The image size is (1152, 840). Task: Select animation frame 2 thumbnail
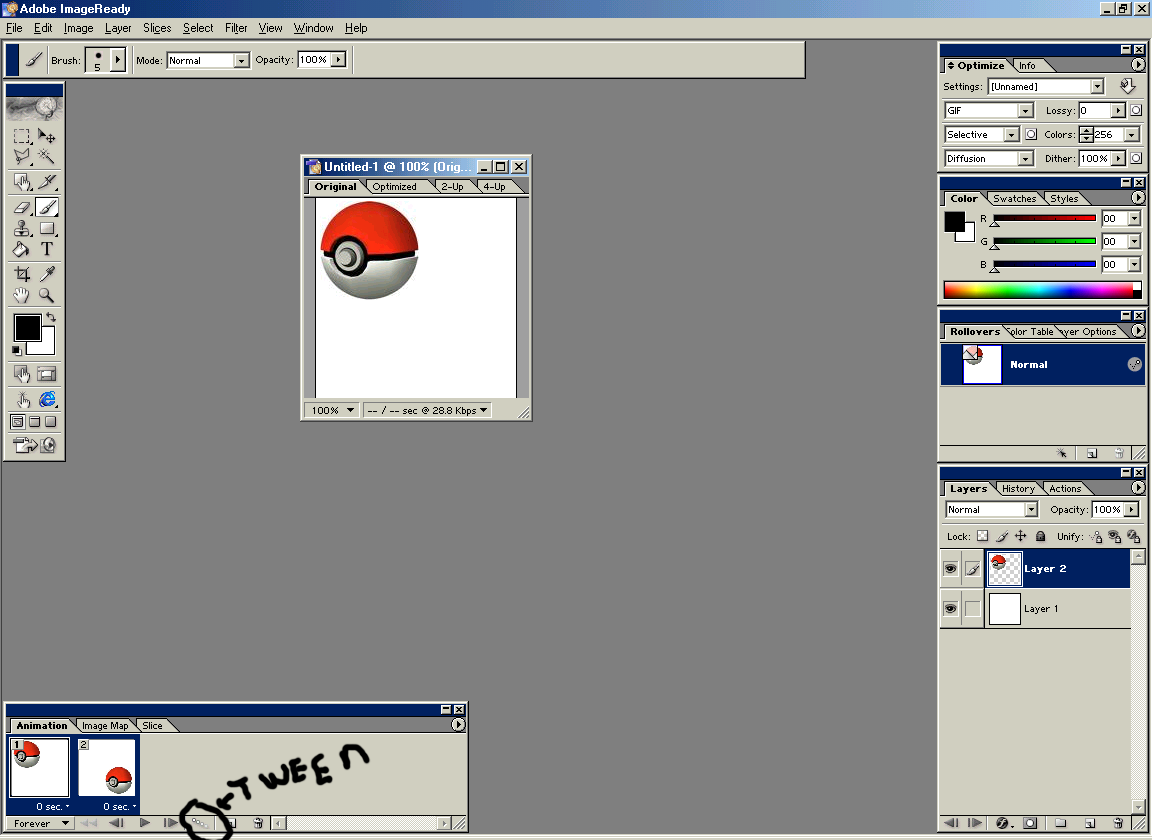(x=107, y=767)
